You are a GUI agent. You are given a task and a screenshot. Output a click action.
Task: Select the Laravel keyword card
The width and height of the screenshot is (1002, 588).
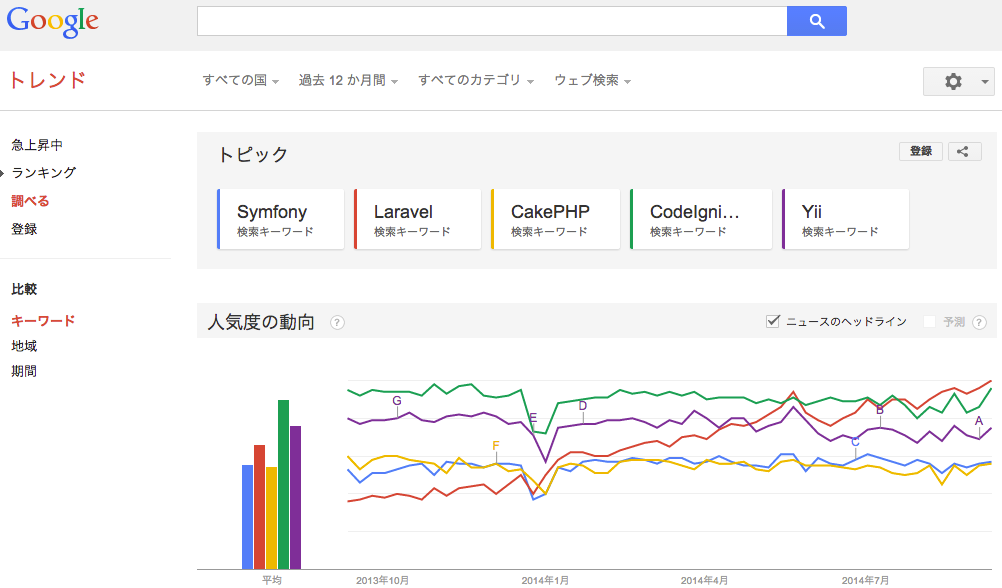[417, 219]
